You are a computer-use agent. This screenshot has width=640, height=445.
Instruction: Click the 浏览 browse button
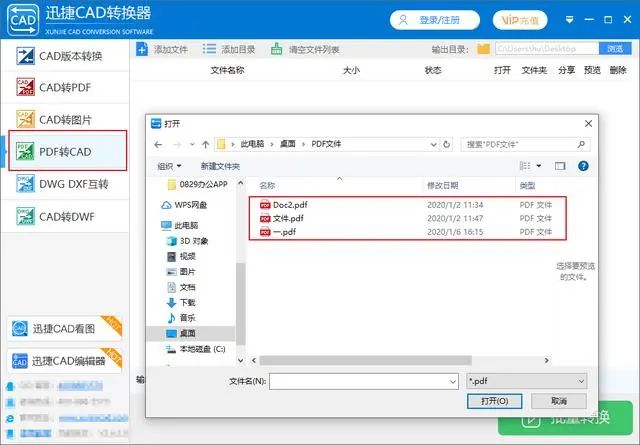tap(615, 49)
